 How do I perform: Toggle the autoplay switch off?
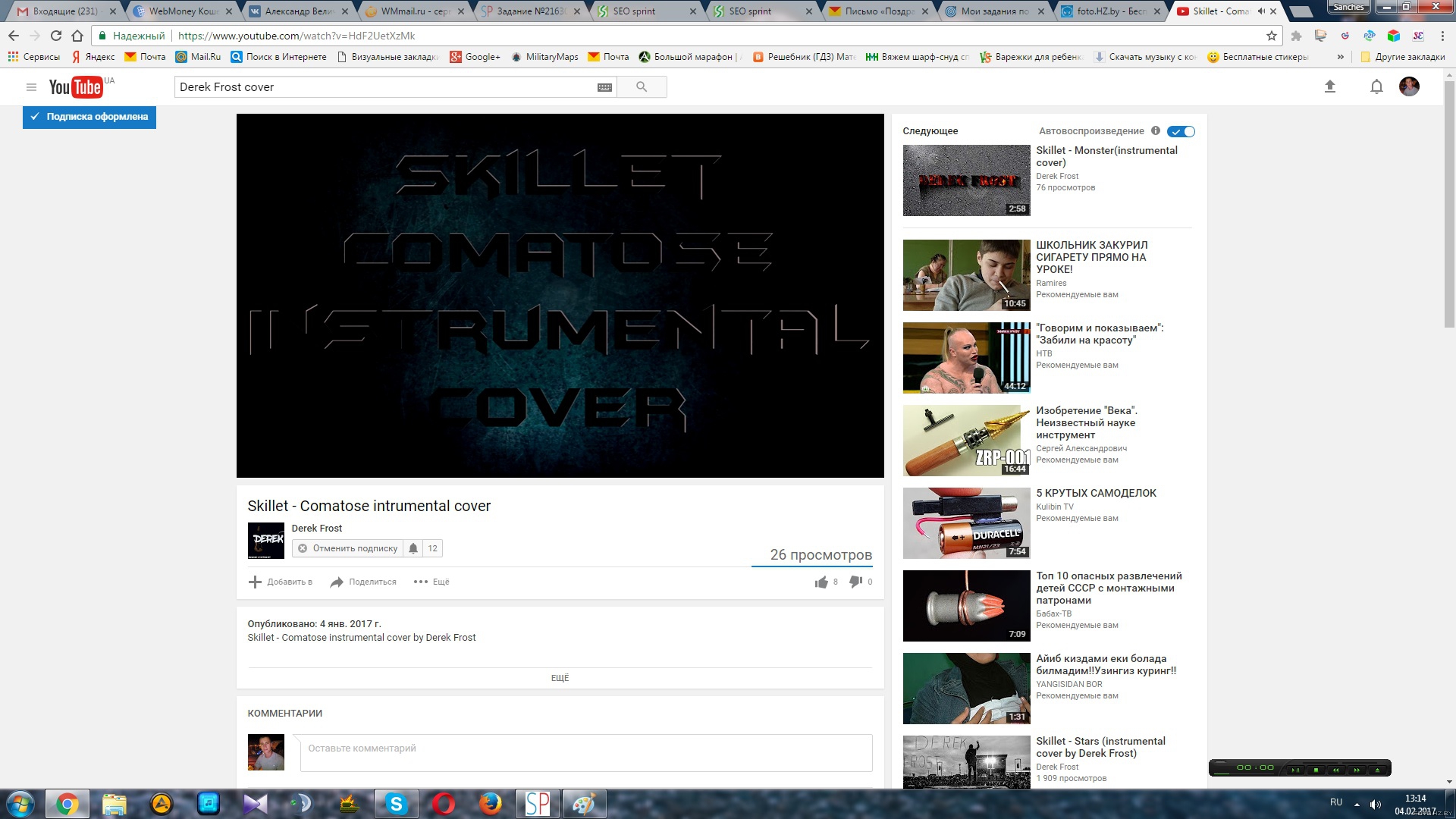pos(1181,131)
